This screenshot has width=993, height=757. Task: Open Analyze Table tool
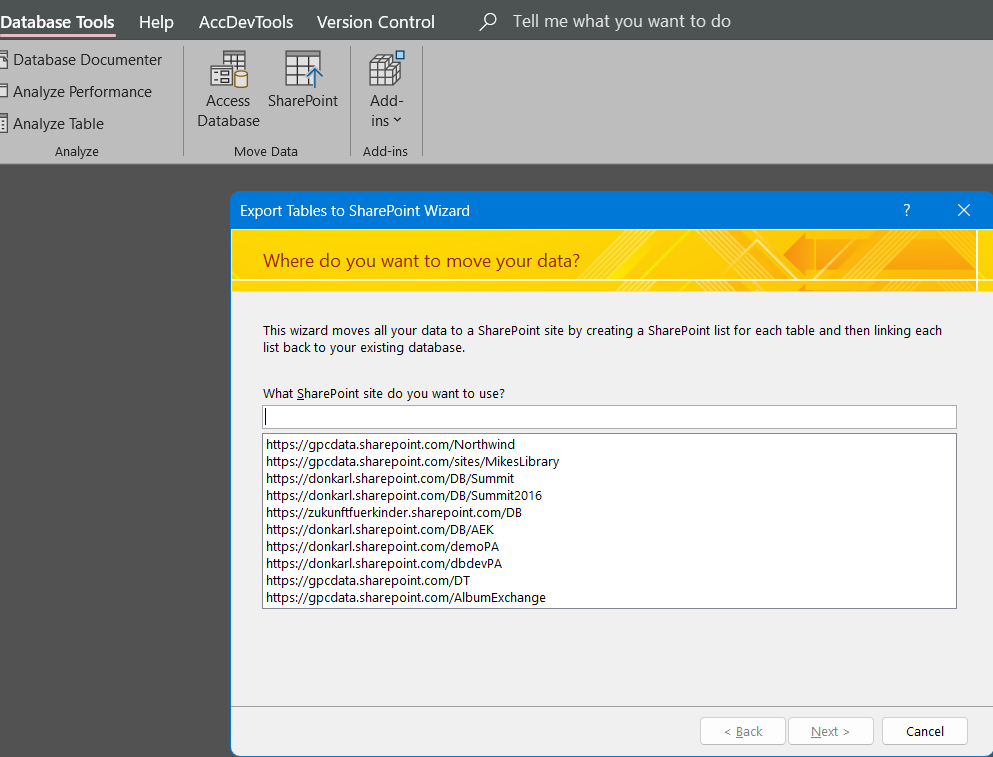click(52, 124)
